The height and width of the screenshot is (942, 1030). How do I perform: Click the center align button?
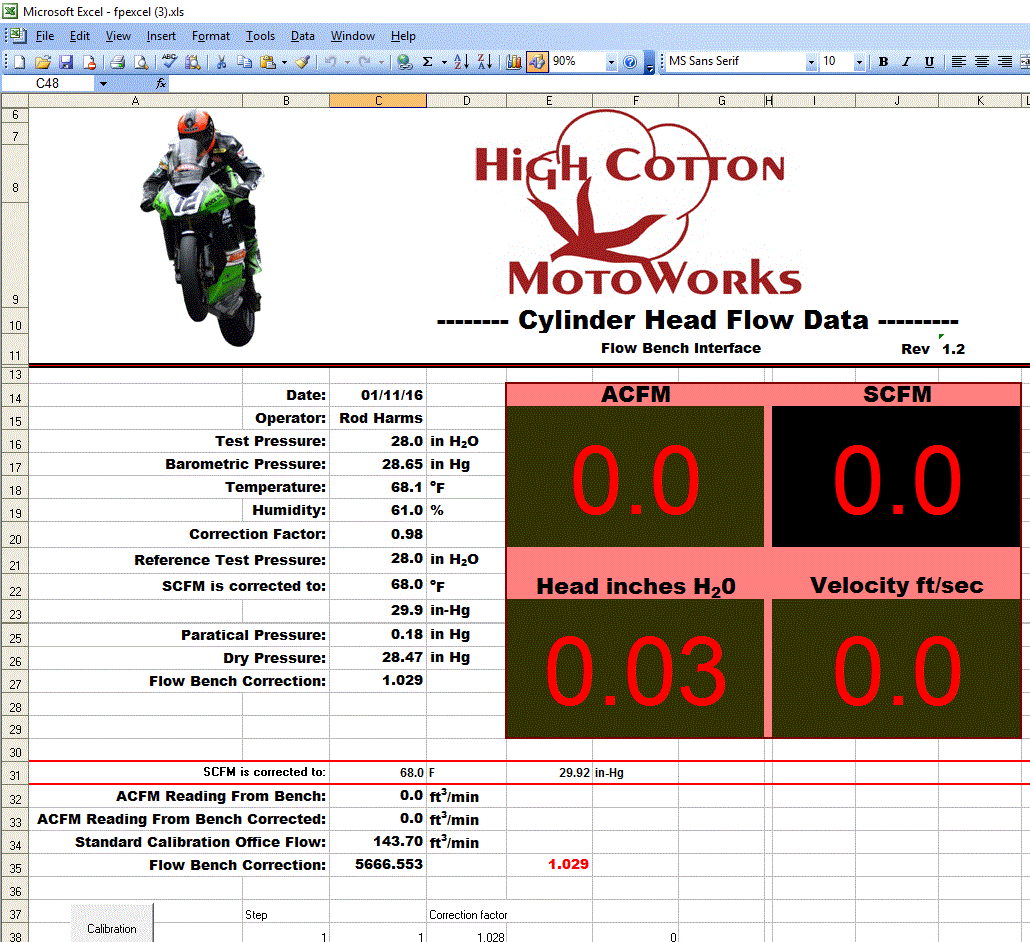[x=982, y=62]
